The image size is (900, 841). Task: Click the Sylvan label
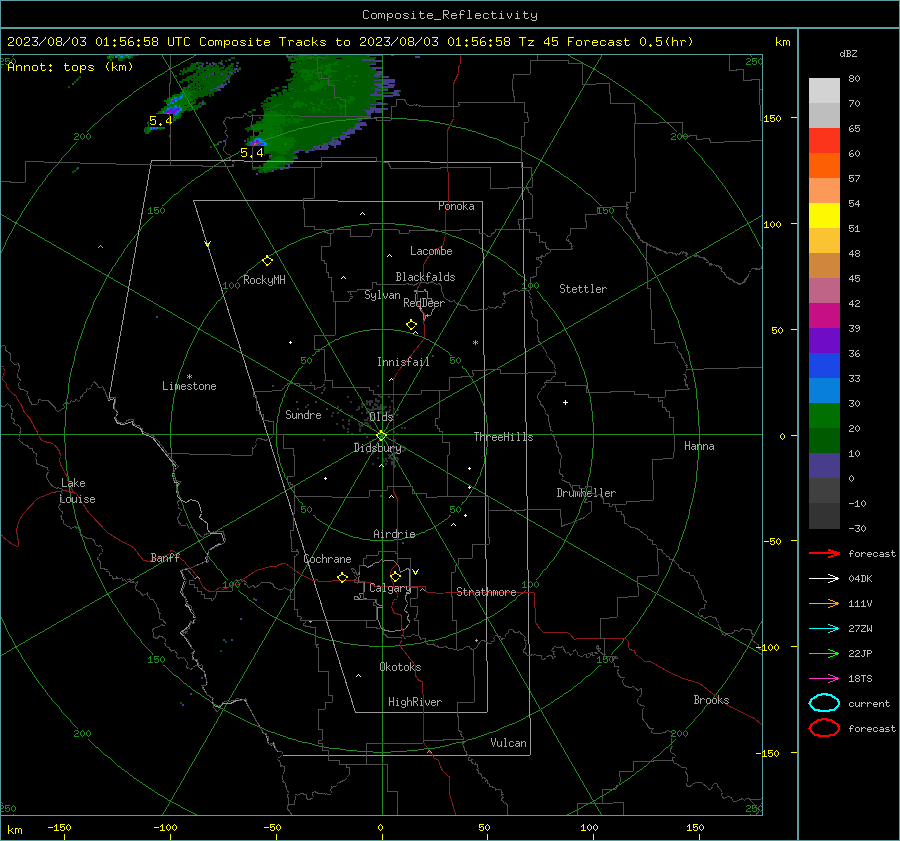tap(382, 295)
